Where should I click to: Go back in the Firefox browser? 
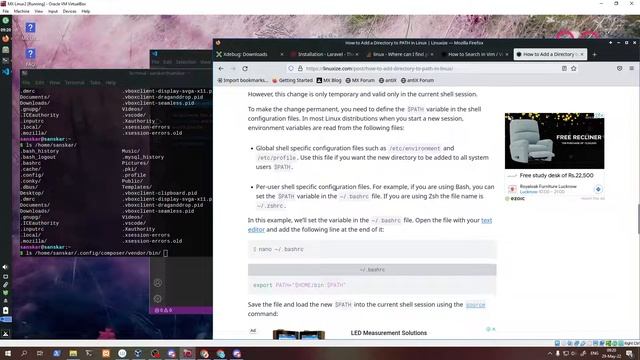[221, 69]
